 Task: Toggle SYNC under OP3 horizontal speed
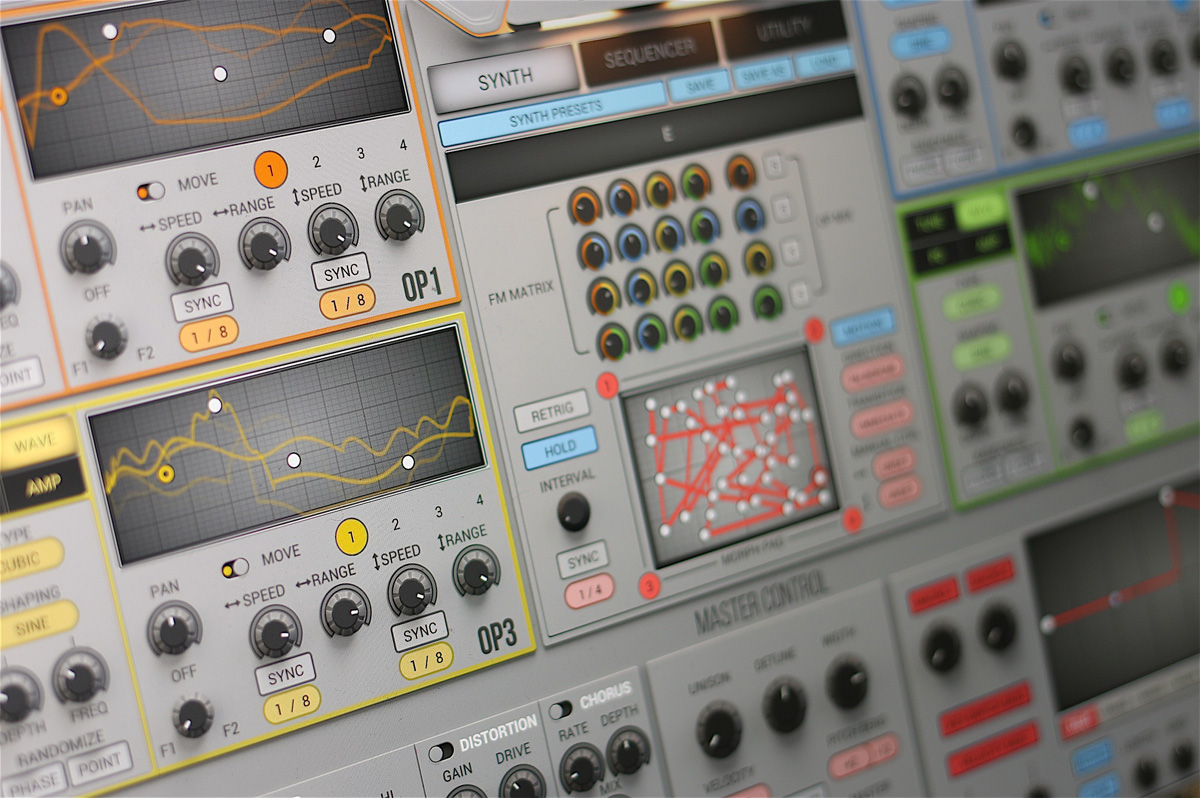tap(285, 673)
